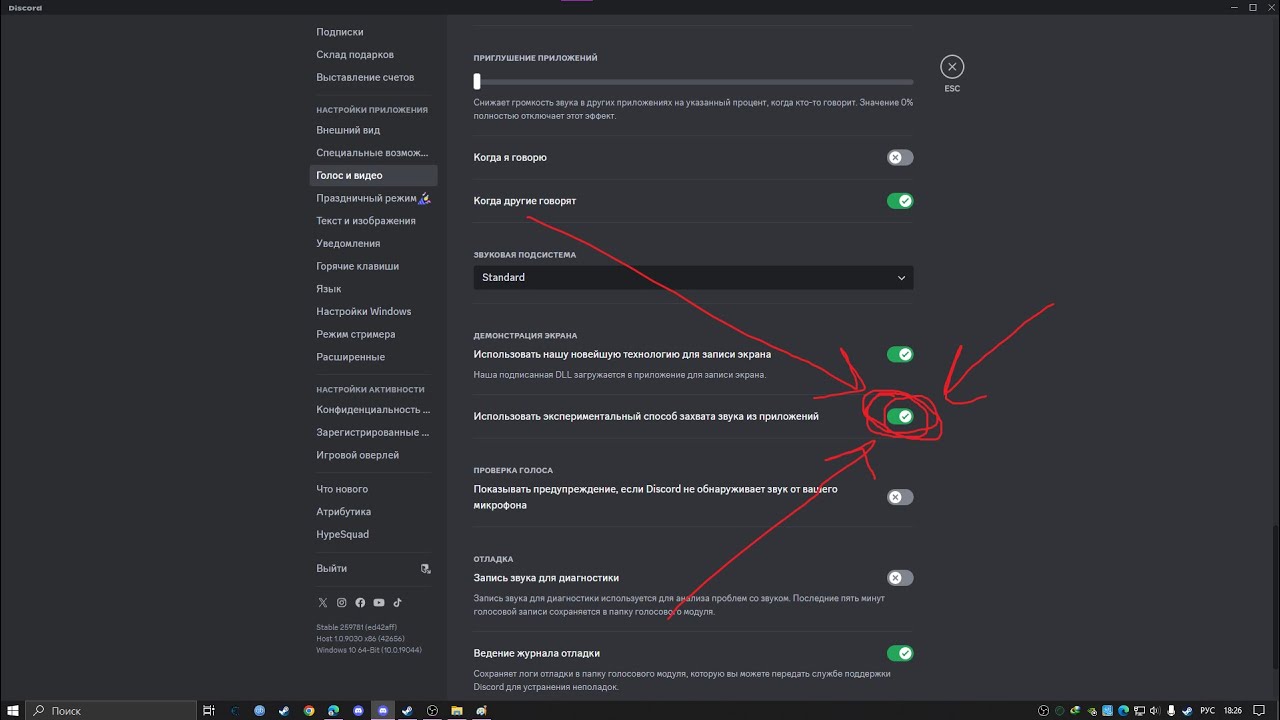Click the Windows taskbar Поиск search box
The height and width of the screenshot is (720, 1280).
click(111, 711)
